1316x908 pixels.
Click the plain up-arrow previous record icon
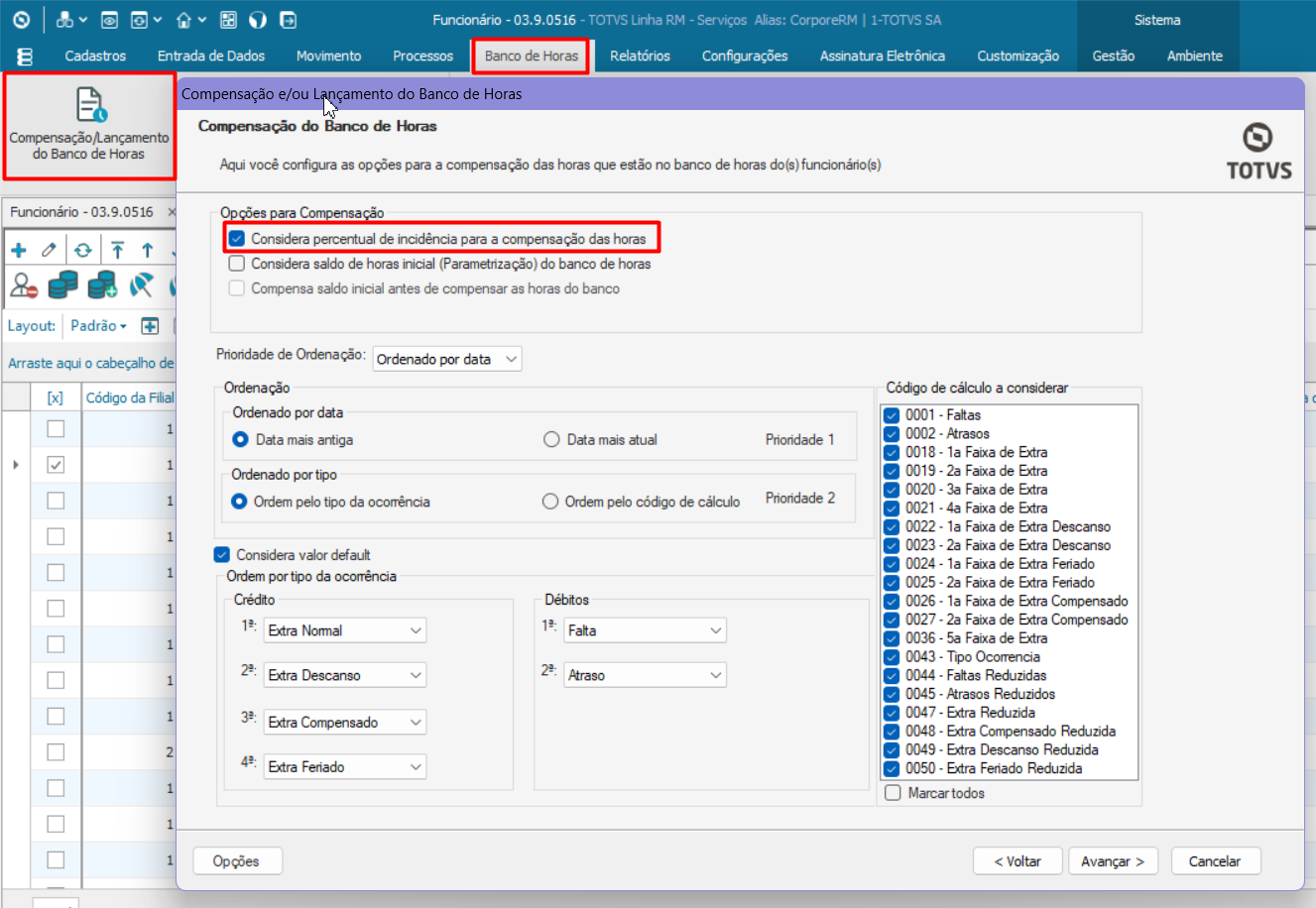pyautogui.click(x=148, y=250)
